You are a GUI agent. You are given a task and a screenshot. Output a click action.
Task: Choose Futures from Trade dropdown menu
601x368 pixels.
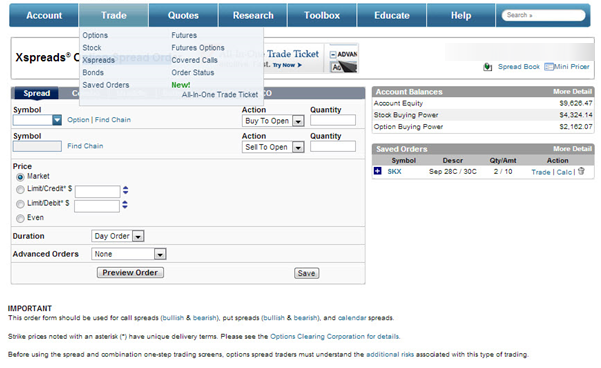pos(184,35)
